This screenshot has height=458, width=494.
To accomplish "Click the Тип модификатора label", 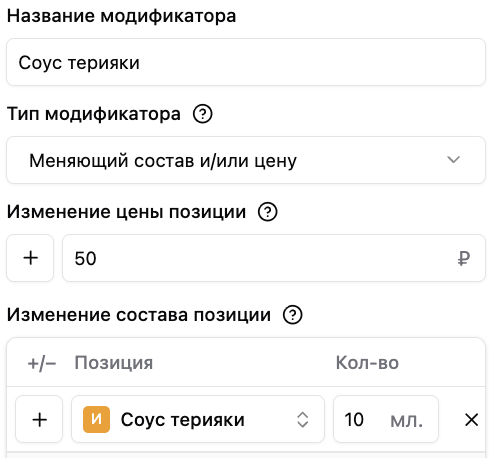I will (x=94, y=114).
